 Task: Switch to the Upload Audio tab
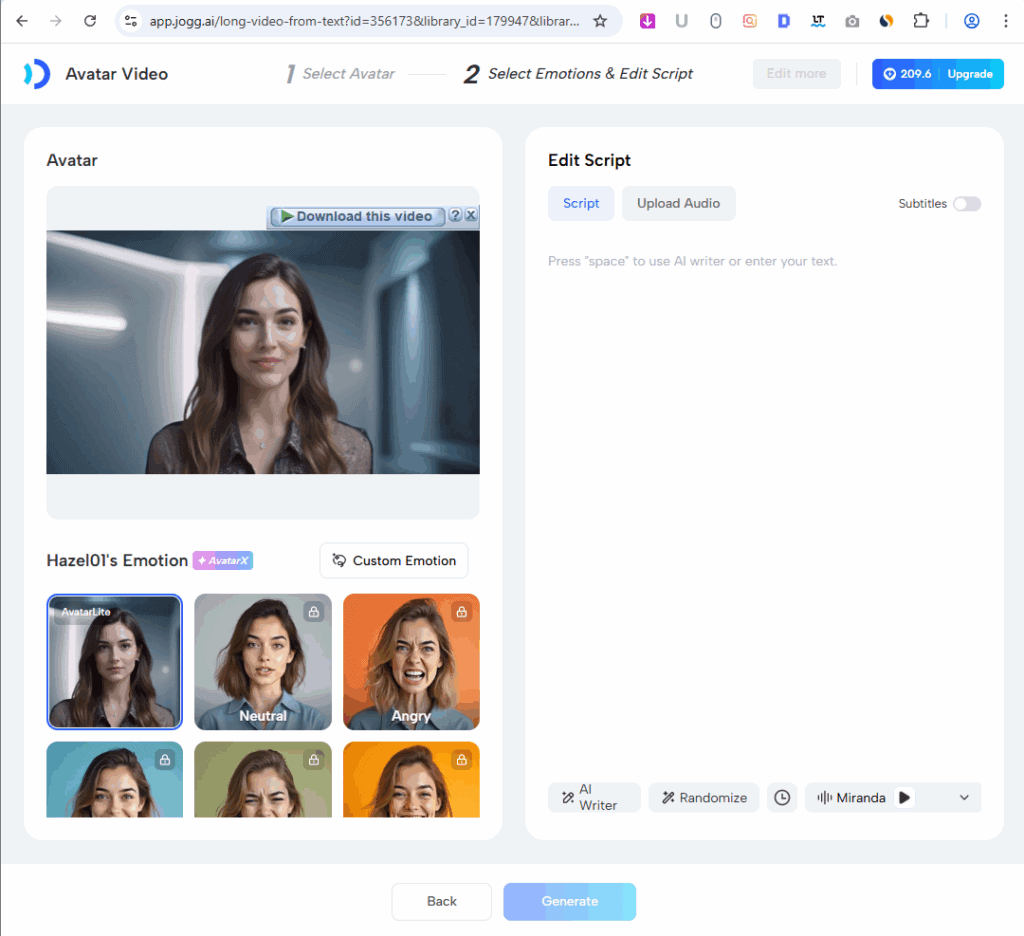(x=678, y=204)
